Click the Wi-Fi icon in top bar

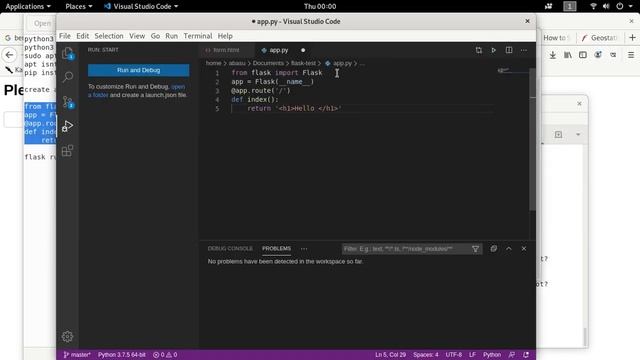coord(593,7)
